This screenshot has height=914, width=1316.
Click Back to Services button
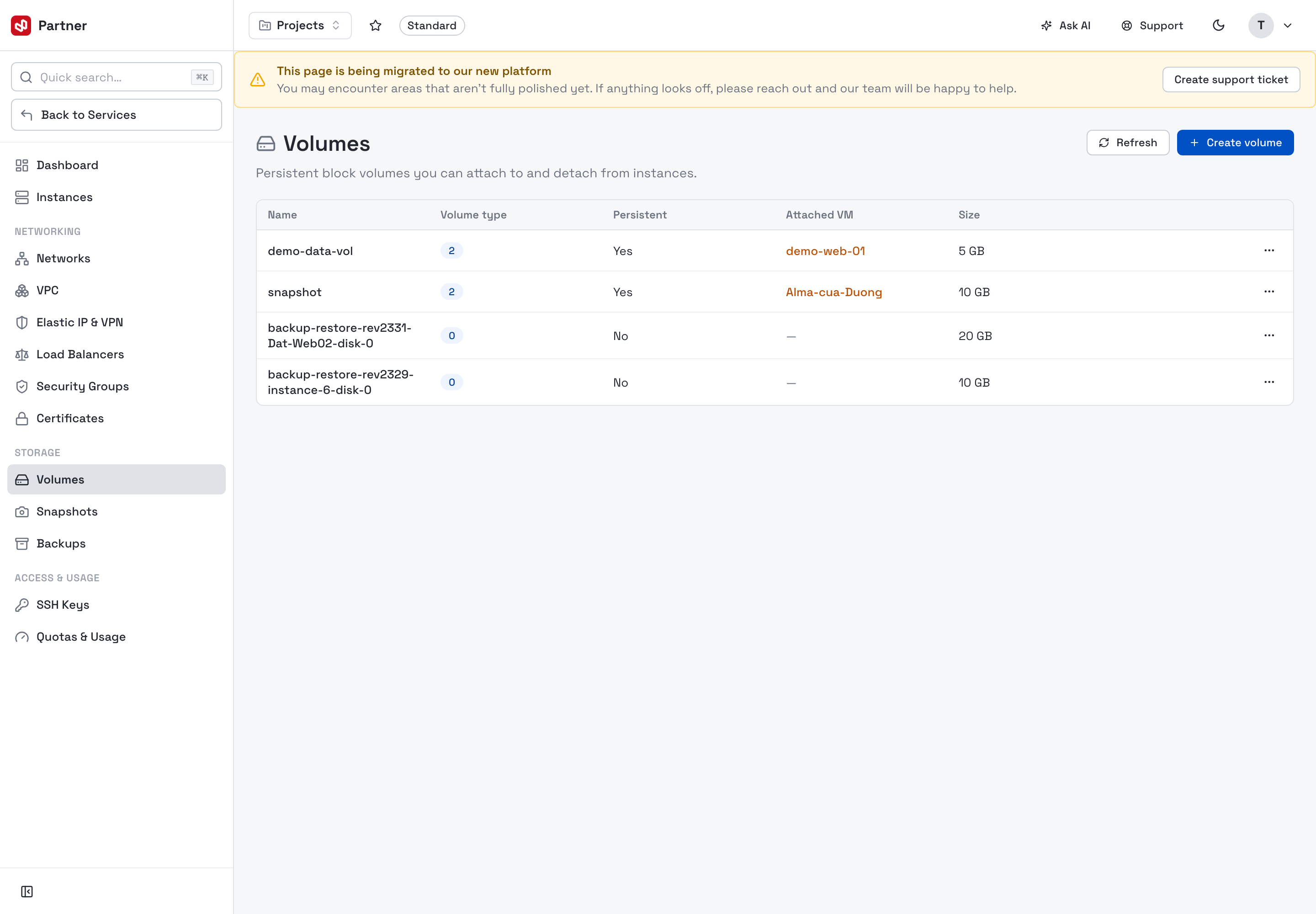116,115
